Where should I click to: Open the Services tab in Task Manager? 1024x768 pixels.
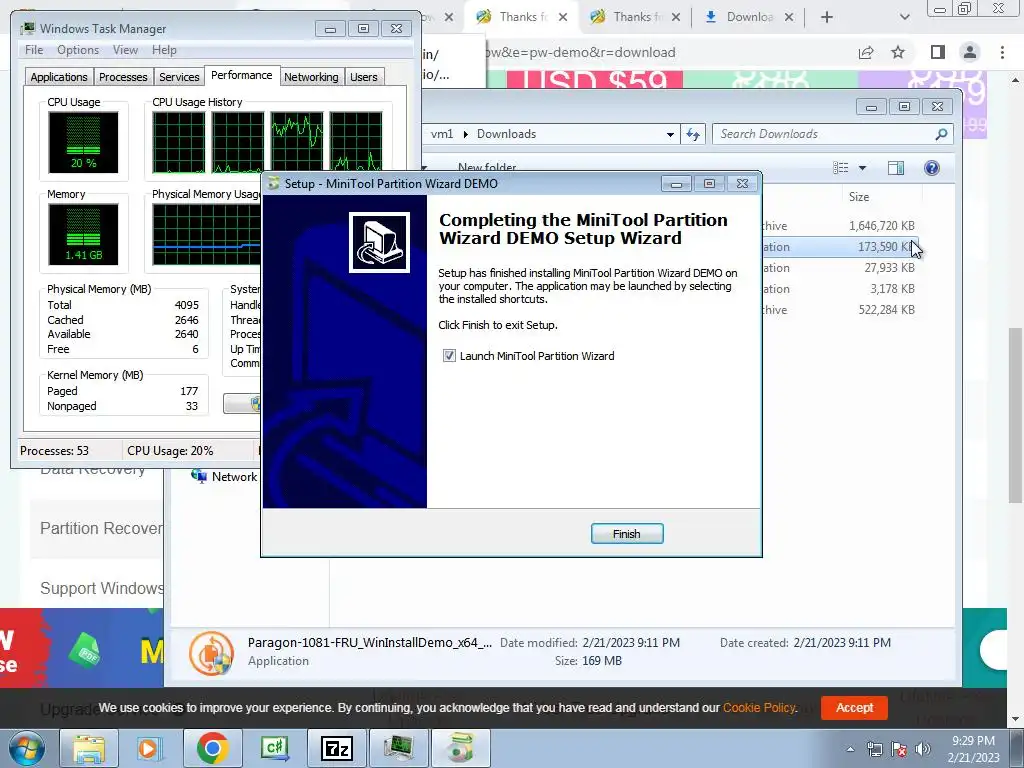pyautogui.click(x=179, y=77)
